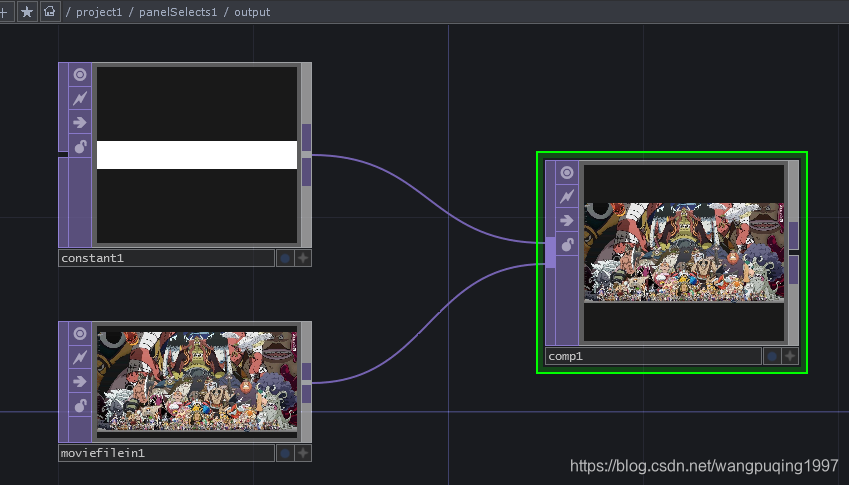Click the plus flag on constant1
The height and width of the screenshot is (485, 849).
[303, 258]
